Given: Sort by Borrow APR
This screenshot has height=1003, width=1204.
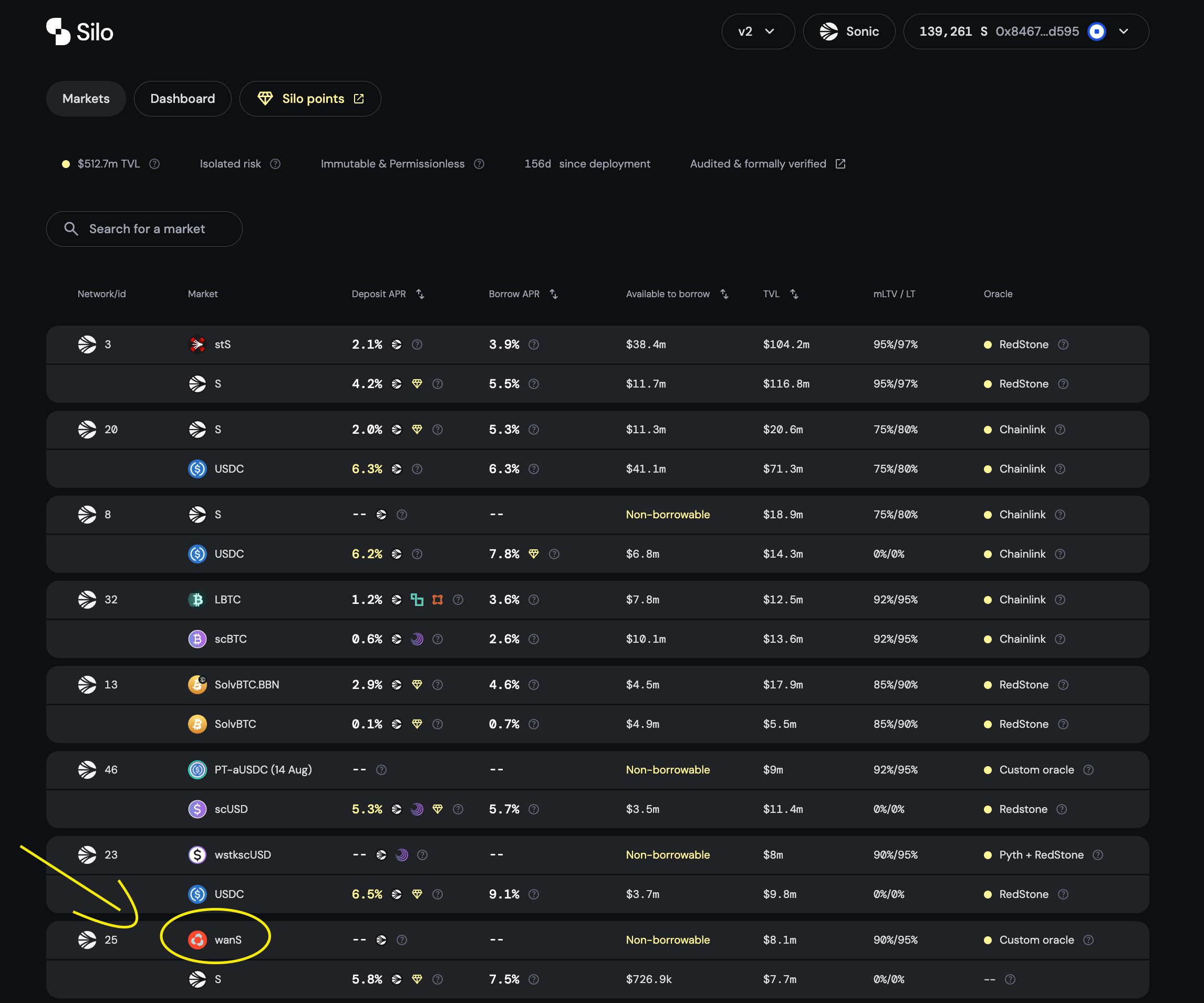Looking at the screenshot, I should 554,294.
